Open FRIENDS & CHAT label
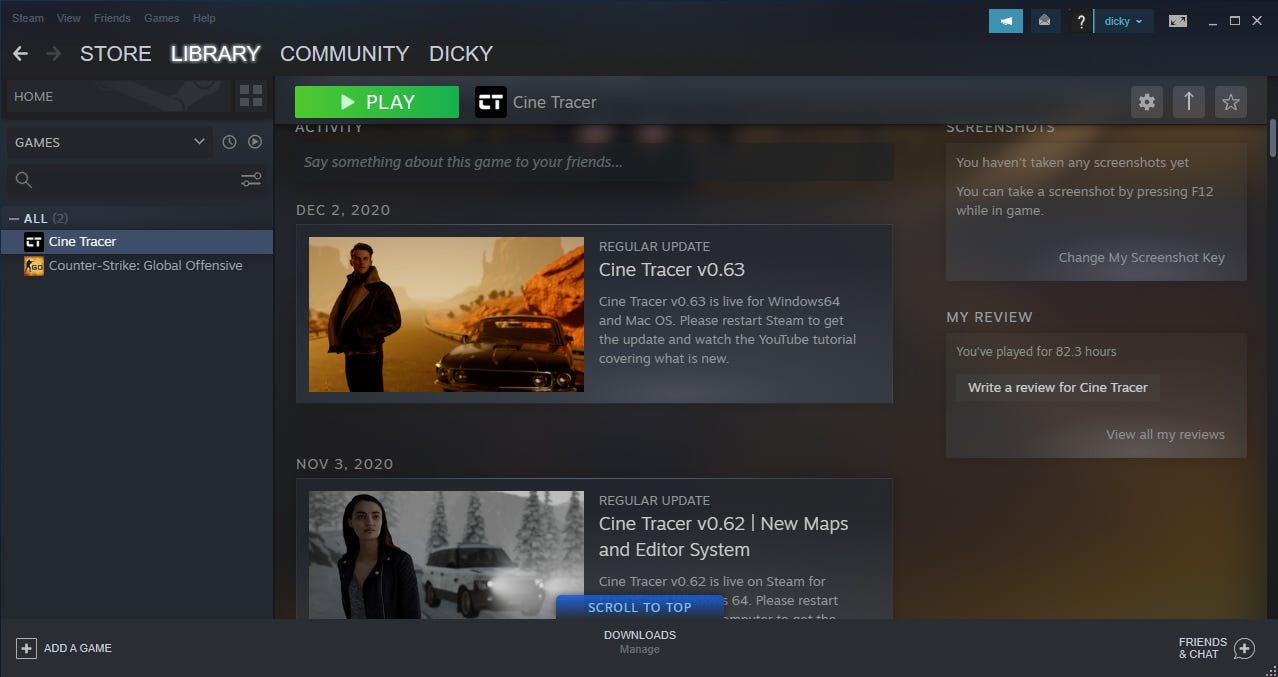 point(1203,648)
